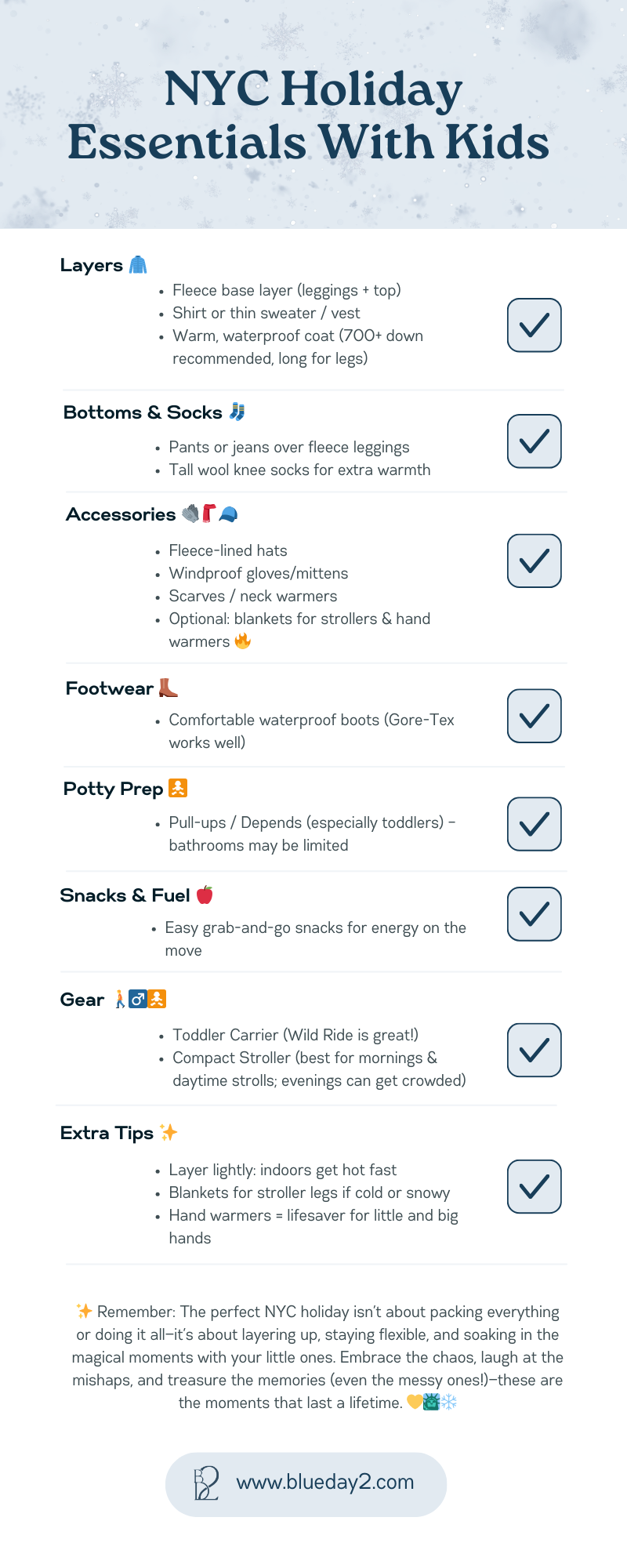Click the sparkles icon next to Extra Tips
Viewport: 627px width, 1568px height.
[169, 1132]
